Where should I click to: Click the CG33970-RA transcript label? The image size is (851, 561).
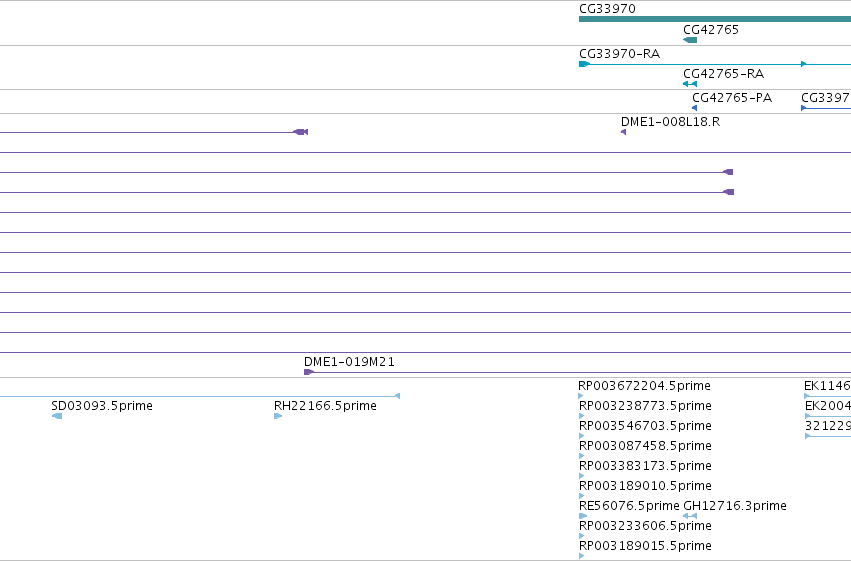click(619, 54)
